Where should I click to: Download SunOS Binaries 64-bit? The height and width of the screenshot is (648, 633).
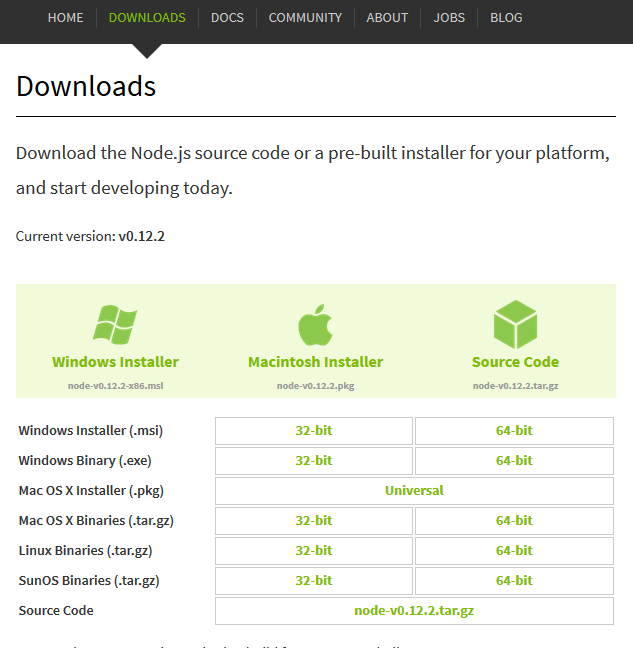[x=514, y=581]
